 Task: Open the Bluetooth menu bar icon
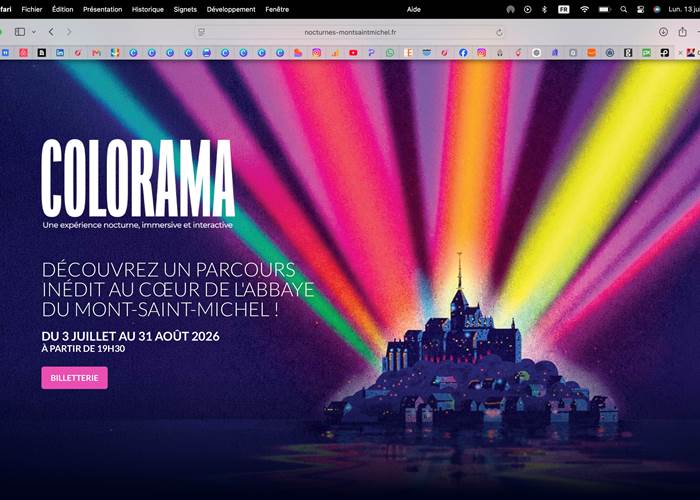[x=545, y=9]
